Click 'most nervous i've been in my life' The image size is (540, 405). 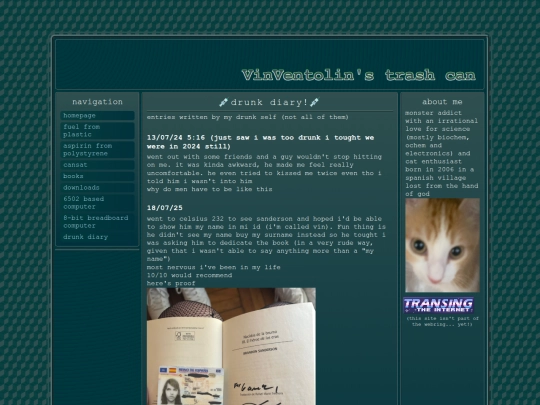[x=214, y=267]
